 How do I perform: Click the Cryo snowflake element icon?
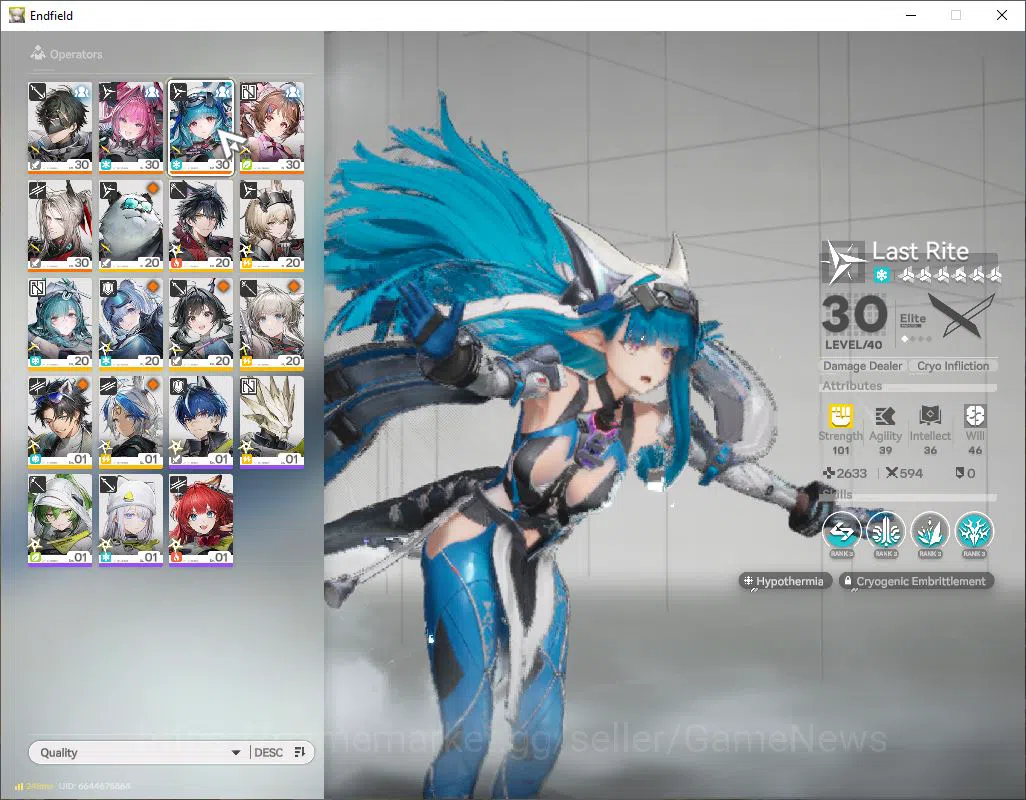(x=881, y=275)
